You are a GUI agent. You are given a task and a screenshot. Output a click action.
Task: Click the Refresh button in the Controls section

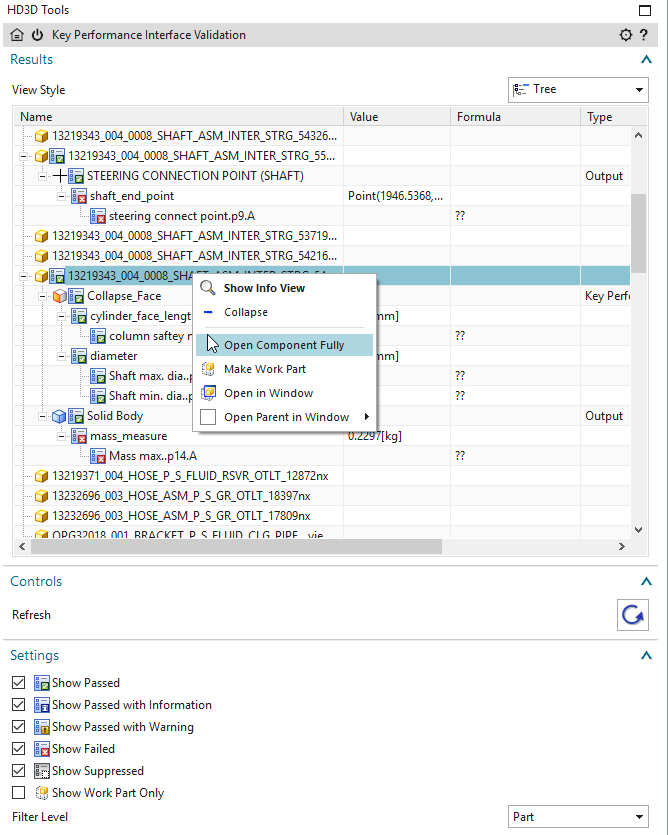pos(632,615)
